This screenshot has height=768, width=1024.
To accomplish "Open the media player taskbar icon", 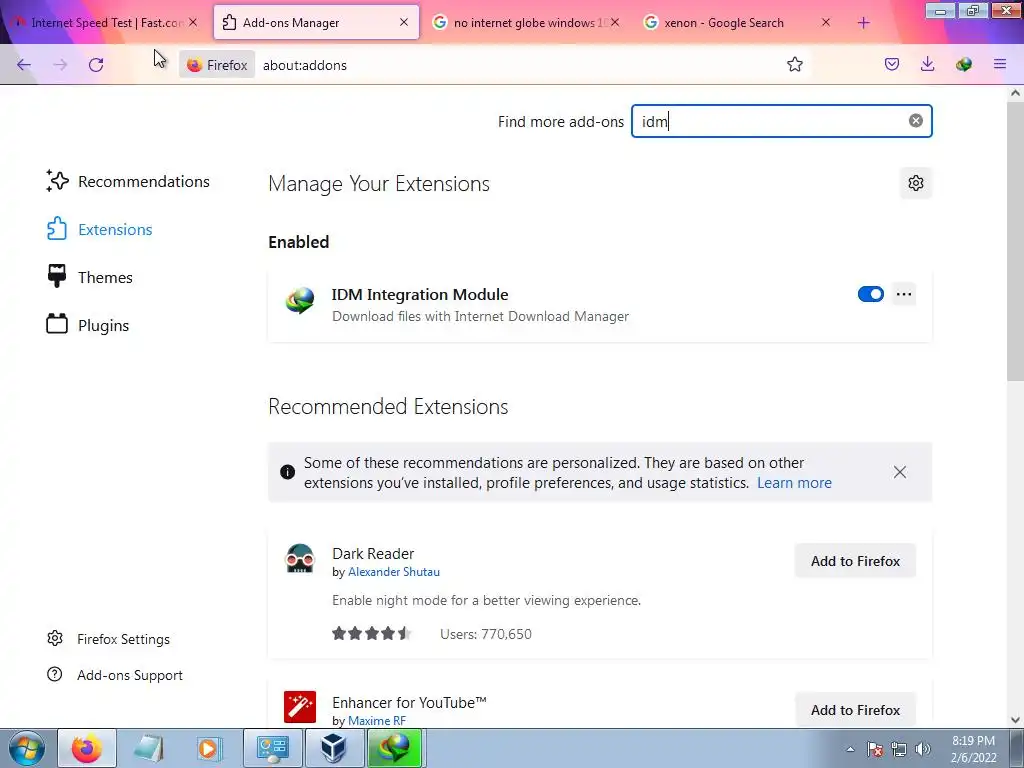I will click(x=209, y=748).
